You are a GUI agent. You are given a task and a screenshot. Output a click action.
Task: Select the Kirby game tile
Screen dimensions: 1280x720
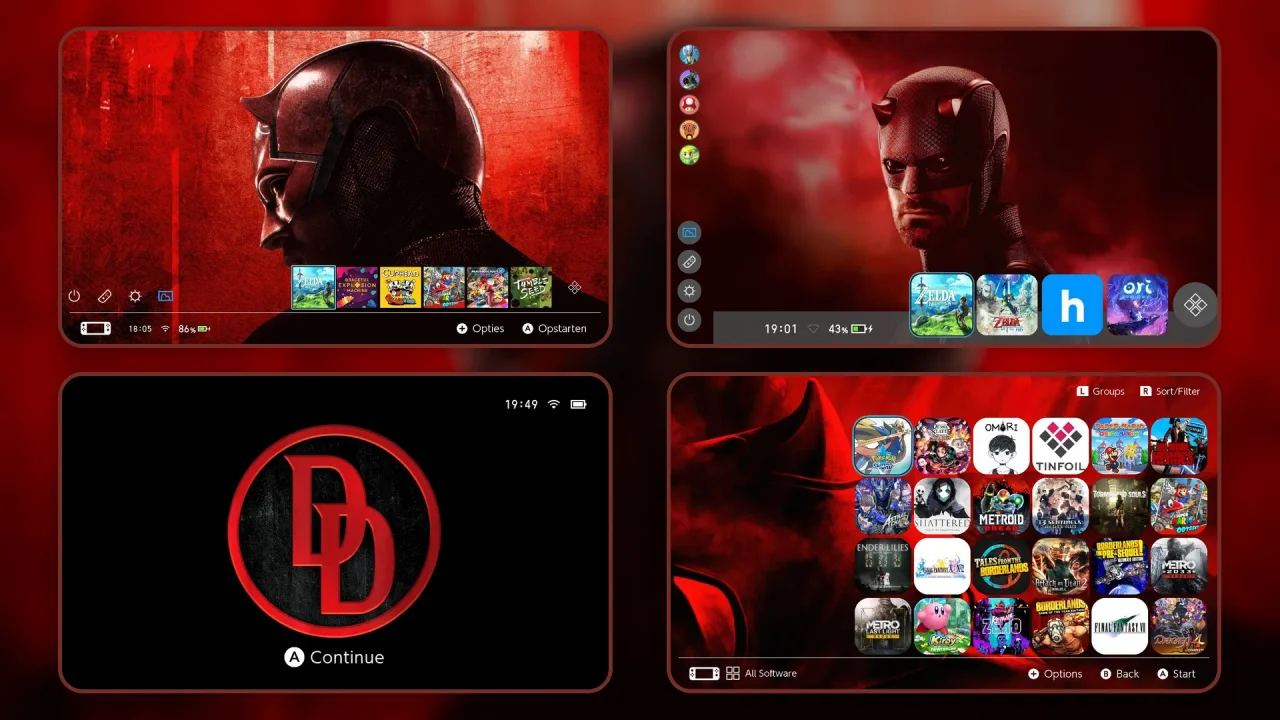pos(942,626)
